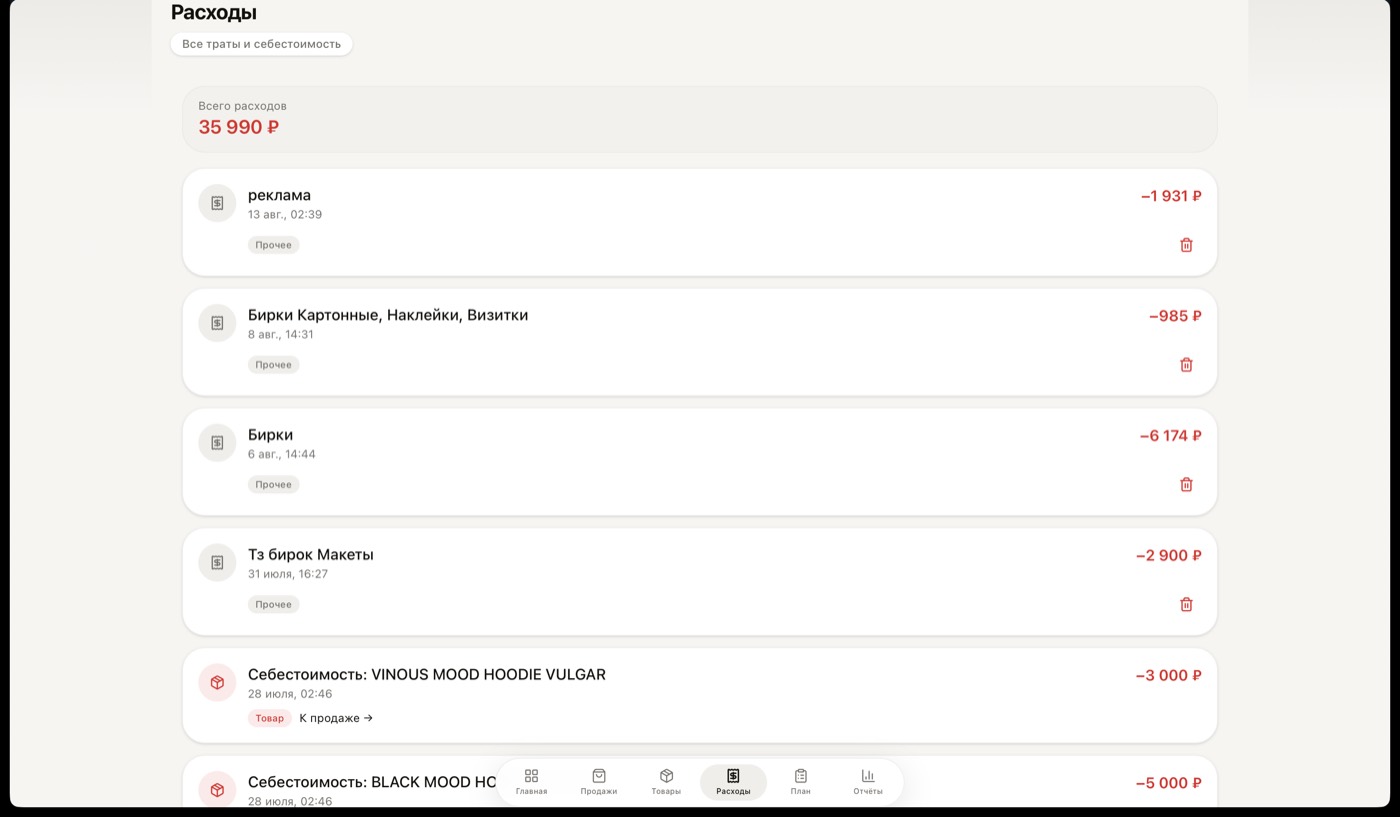1400x817 pixels.
Task: Click the amount «−2 900 ₽»
Action: coord(1169,555)
